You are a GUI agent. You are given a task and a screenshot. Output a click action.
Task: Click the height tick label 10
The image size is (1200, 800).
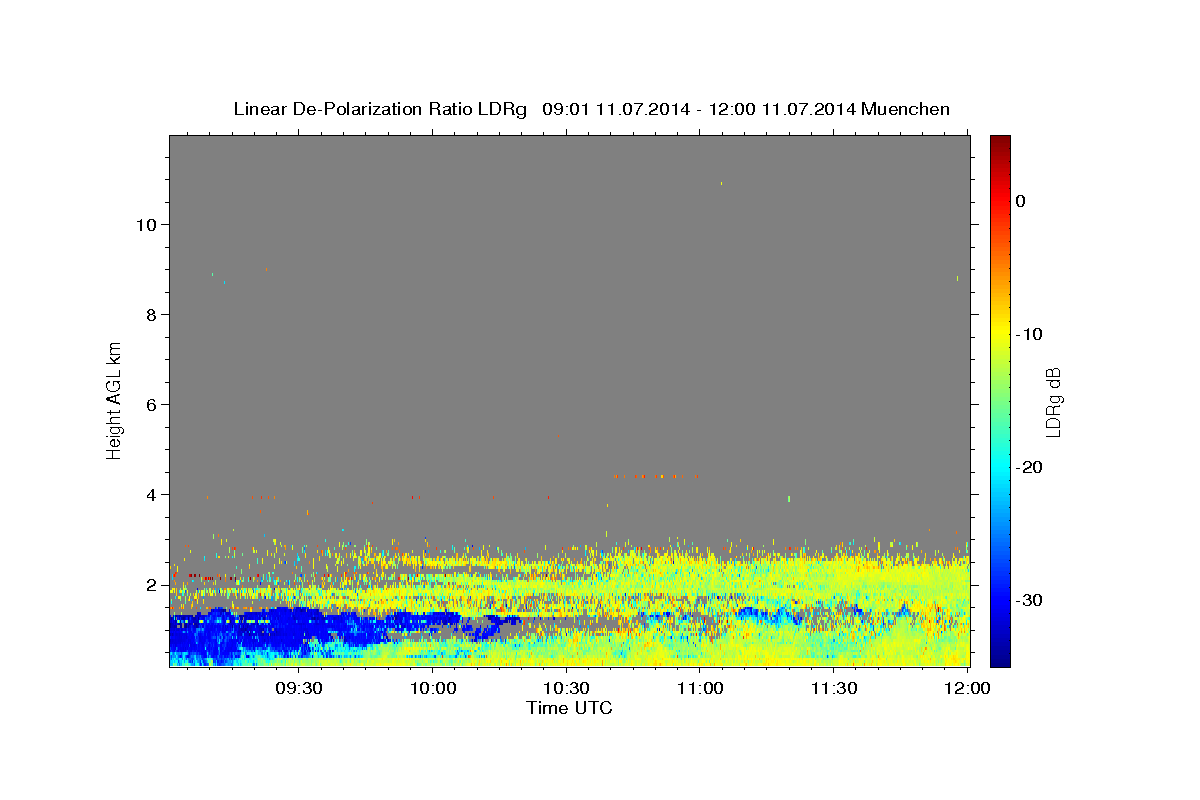pos(148,225)
